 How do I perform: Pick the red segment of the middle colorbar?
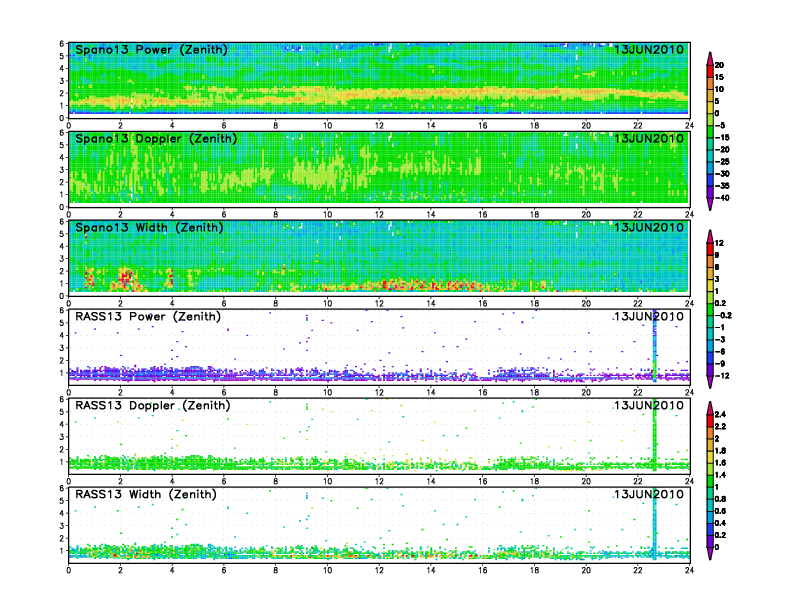pos(710,249)
